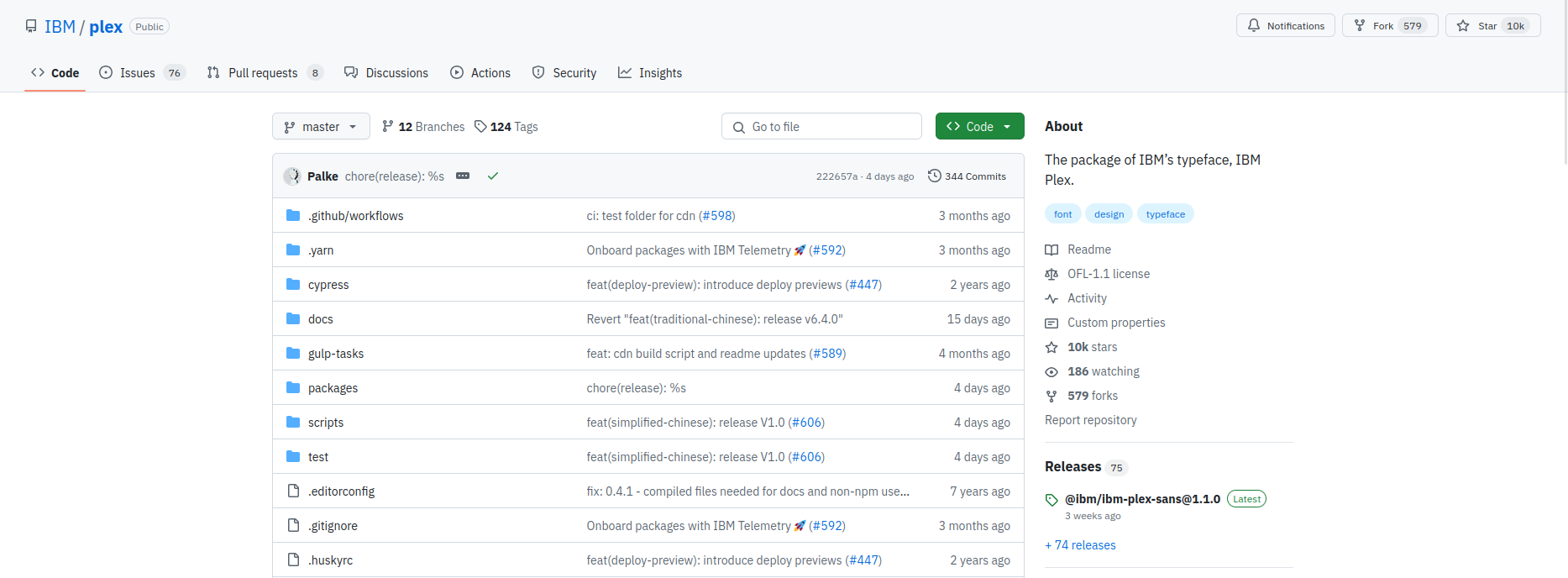Click the repository book icon beside IBM
This screenshot has height=578, width=1568.
[x=31, y=27]
